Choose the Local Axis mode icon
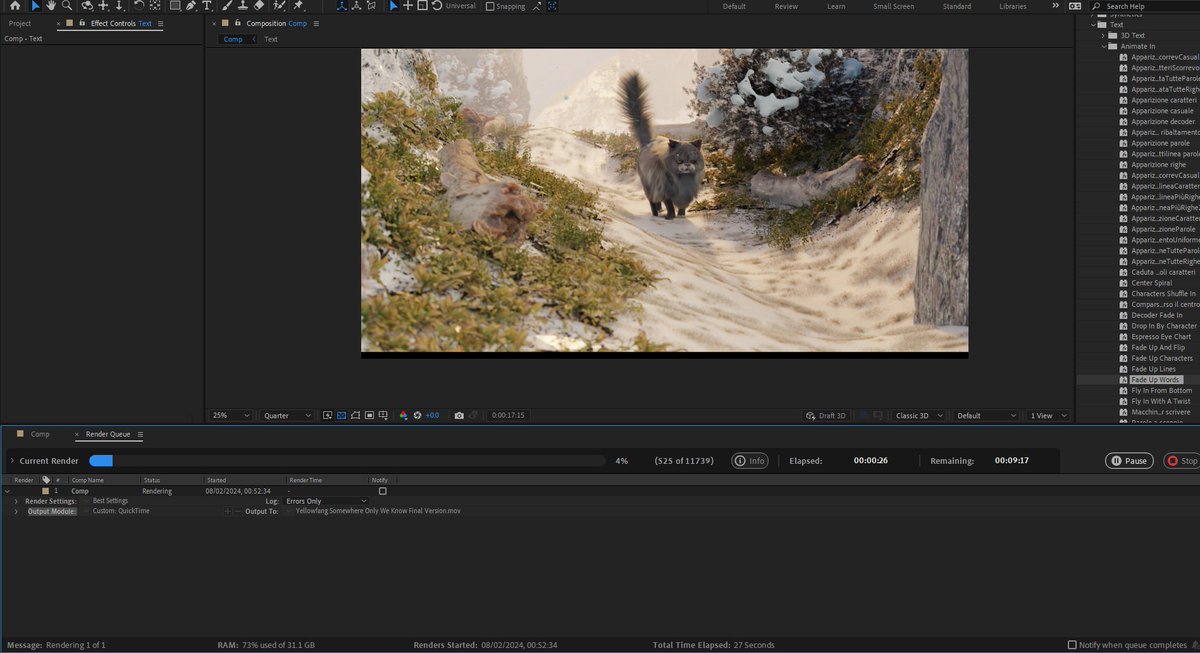The height and width of the screenshot is (653, 1200). [x=343, y=6]
